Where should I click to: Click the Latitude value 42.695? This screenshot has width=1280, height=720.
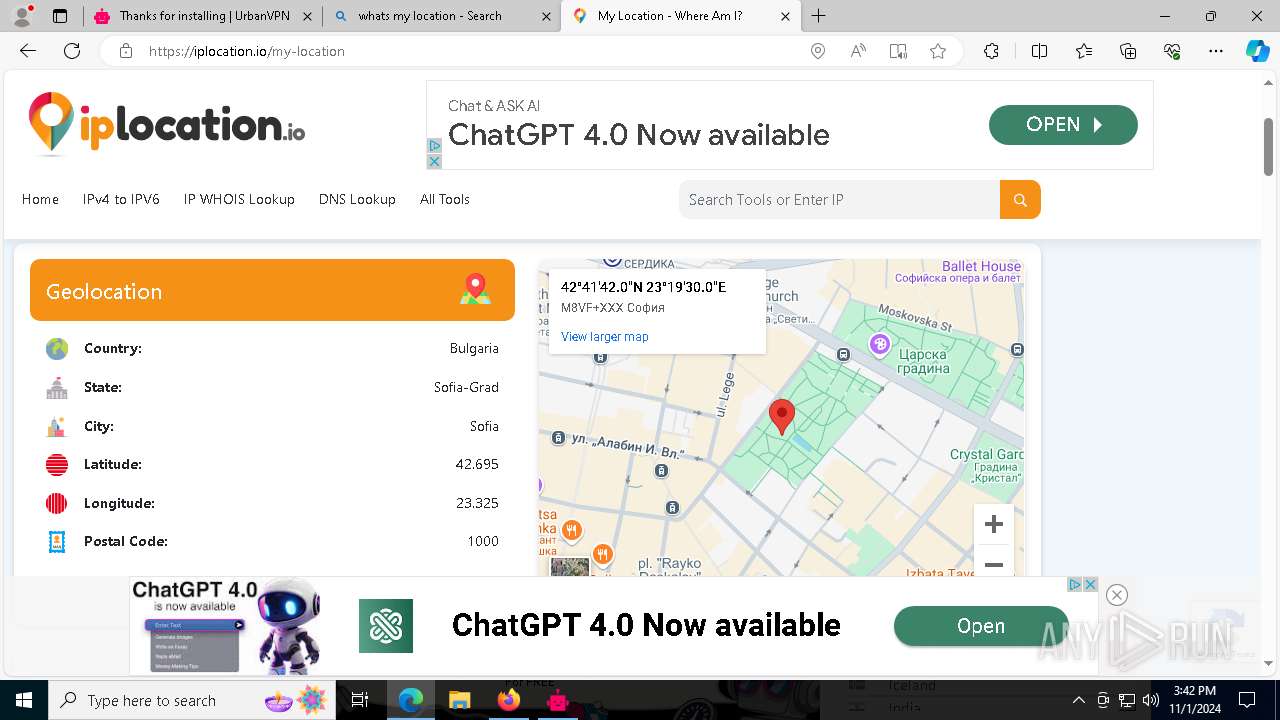(477, 464)
